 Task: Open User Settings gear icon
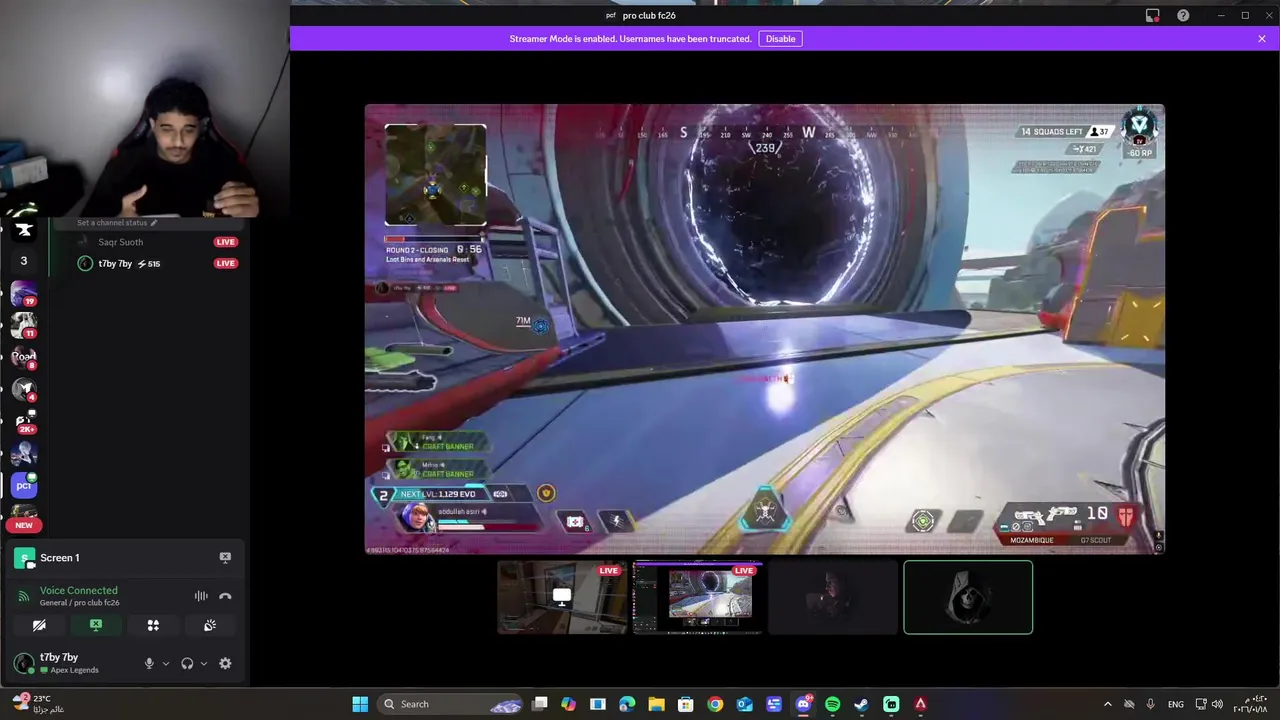tap(225, 663)
